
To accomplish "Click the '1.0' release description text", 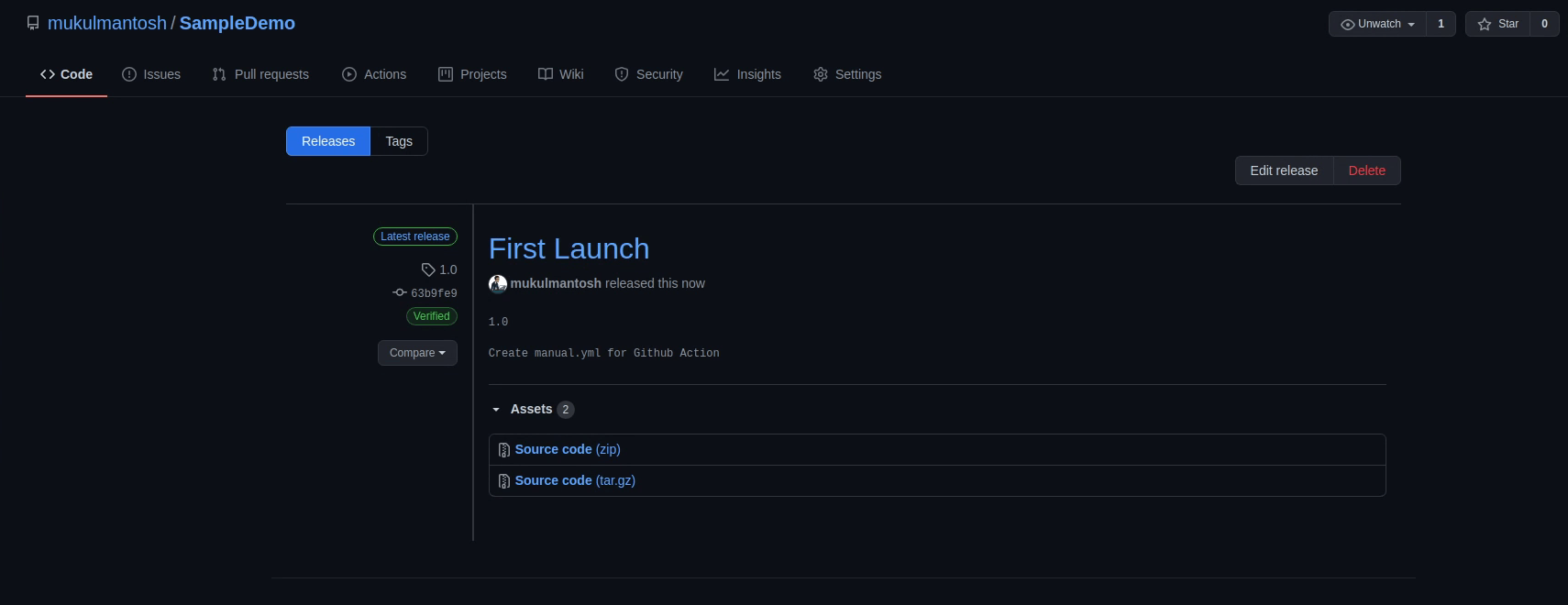I will point(498,322).
